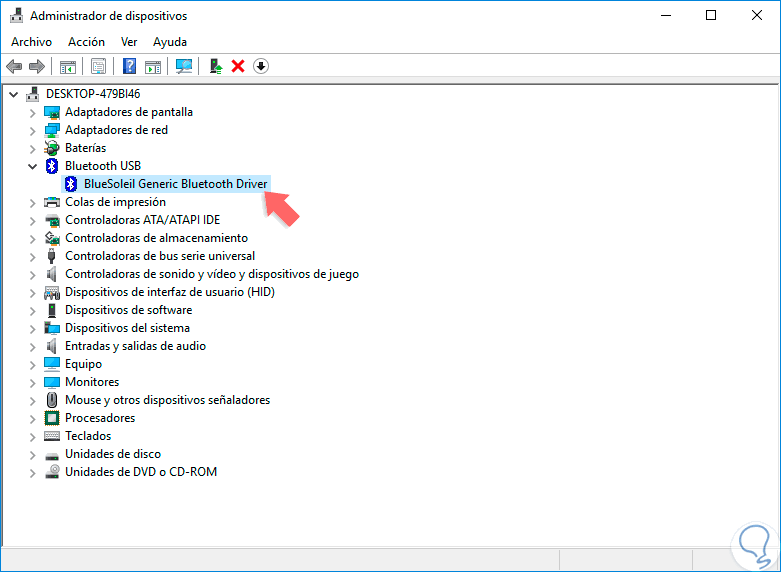Click the speaker icon for Controladoras de sonido
Screen dimensions: 781x572
click(x=51, y=274)
